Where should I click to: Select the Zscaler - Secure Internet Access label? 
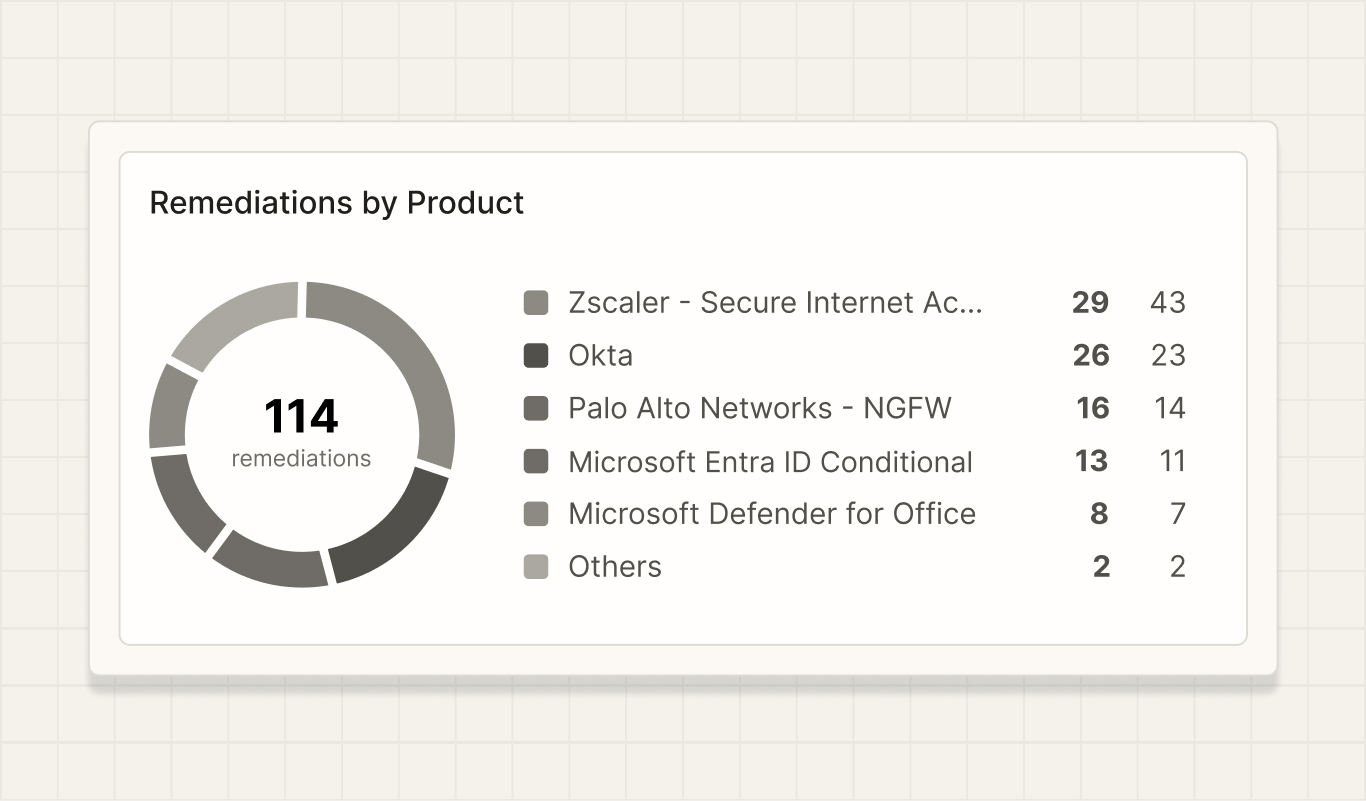point(776,303)
